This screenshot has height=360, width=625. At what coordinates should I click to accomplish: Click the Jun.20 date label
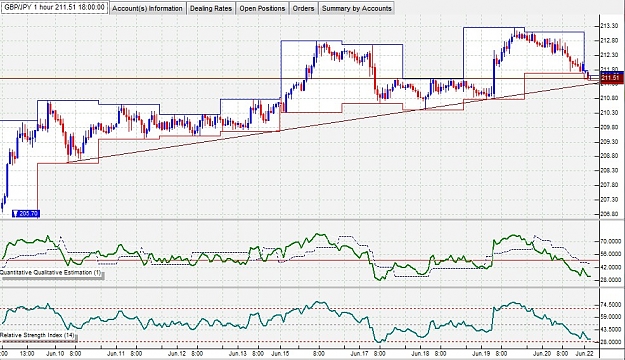click(x=542, y=354)
